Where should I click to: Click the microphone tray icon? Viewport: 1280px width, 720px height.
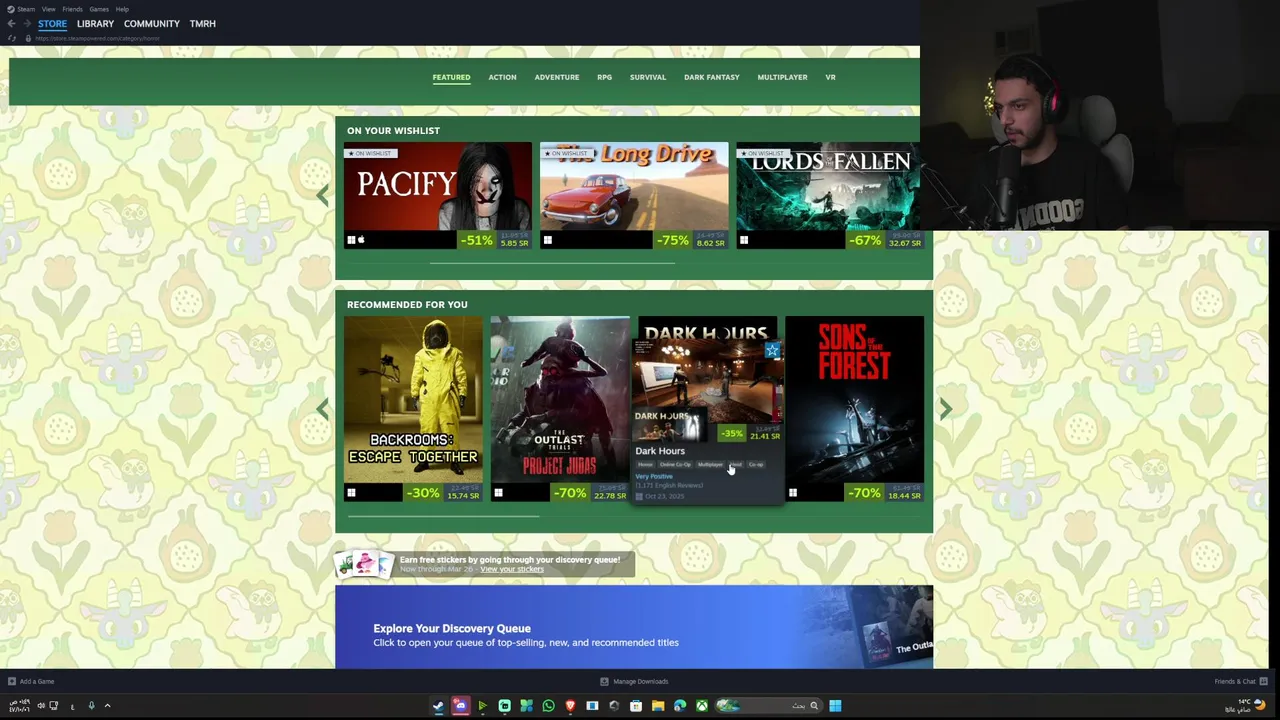pyautogui.click(x=92, y=706)
